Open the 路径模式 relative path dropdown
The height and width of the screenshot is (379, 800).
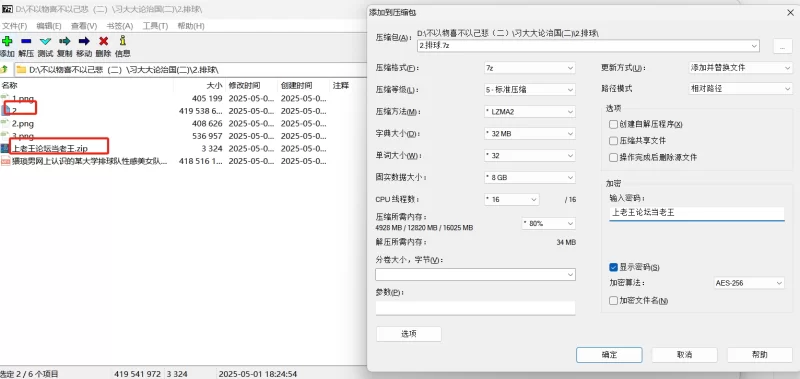pyautogui.click(x=740, y=89)
